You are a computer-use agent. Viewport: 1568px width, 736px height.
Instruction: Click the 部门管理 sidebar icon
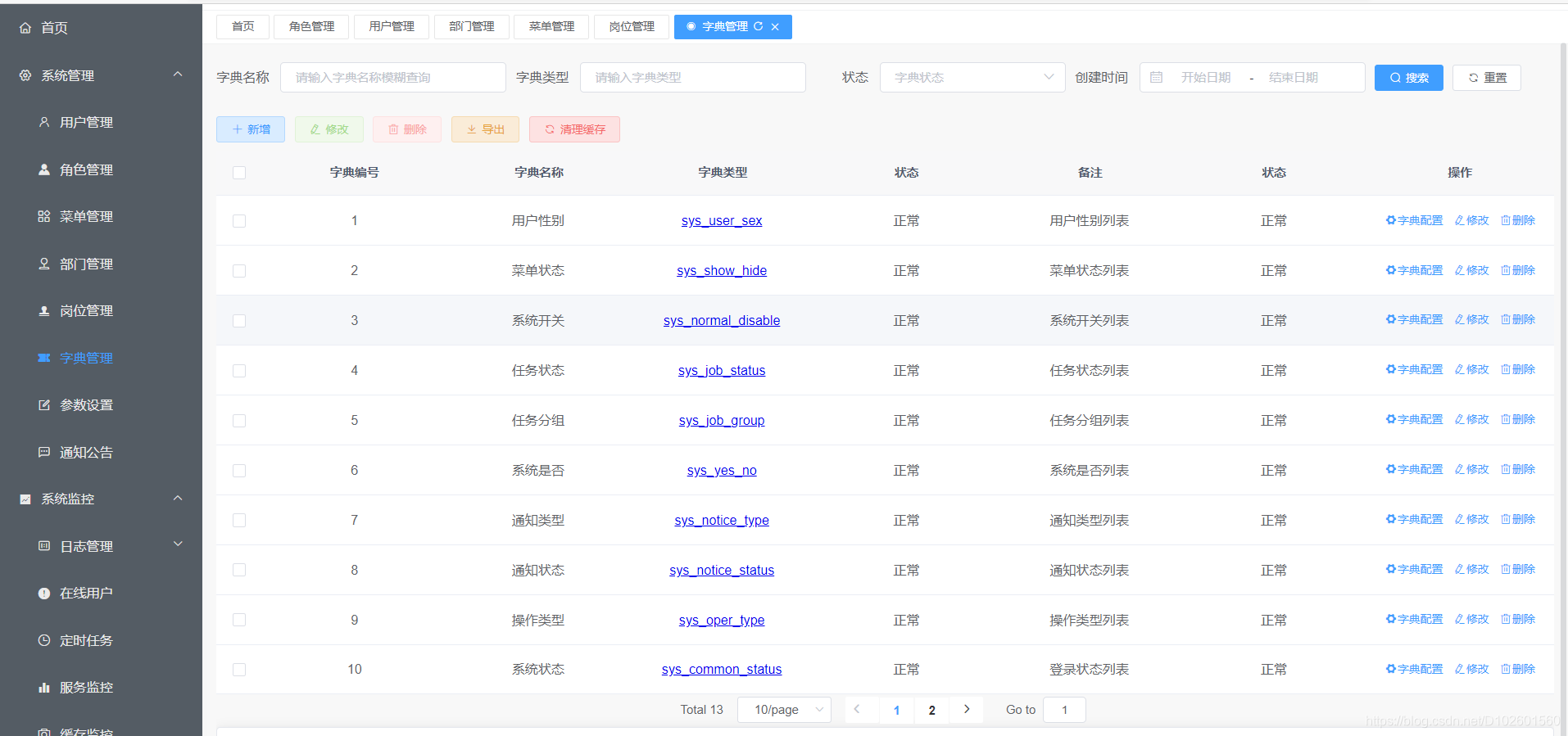(x=44, y=264)
